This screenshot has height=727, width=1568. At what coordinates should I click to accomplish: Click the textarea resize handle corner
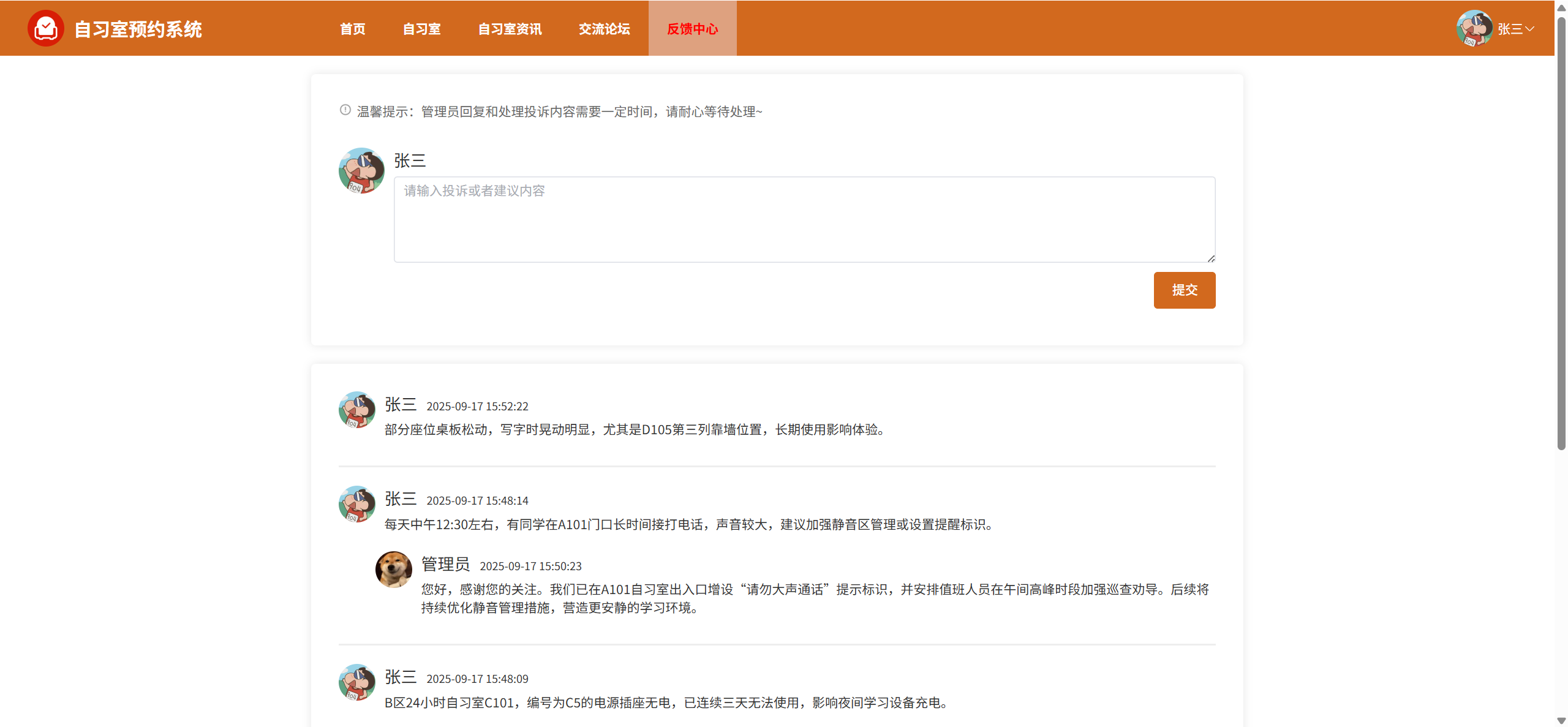[x=1211, y=258]
